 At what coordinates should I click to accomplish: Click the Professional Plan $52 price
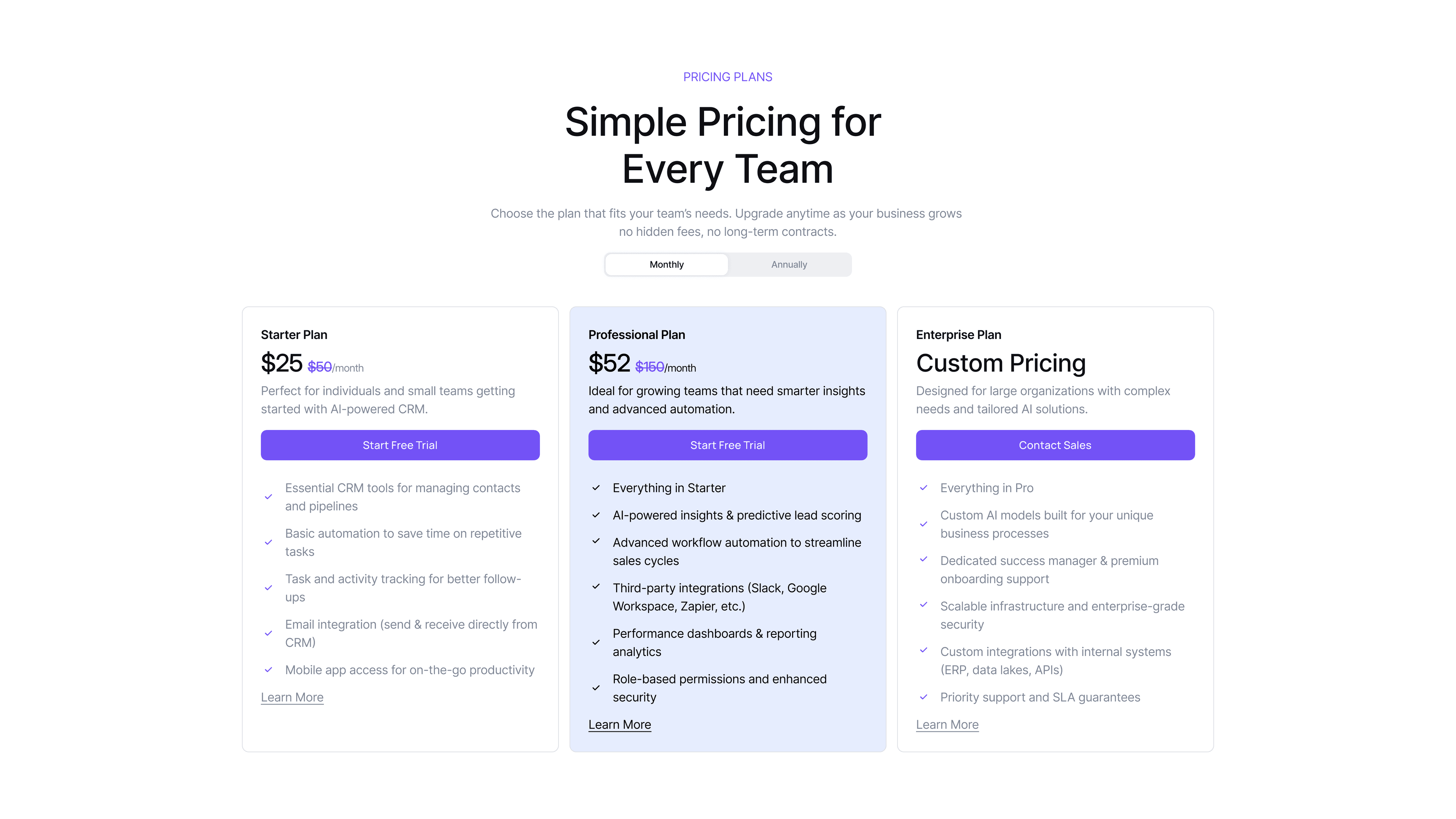click(609, 363)
